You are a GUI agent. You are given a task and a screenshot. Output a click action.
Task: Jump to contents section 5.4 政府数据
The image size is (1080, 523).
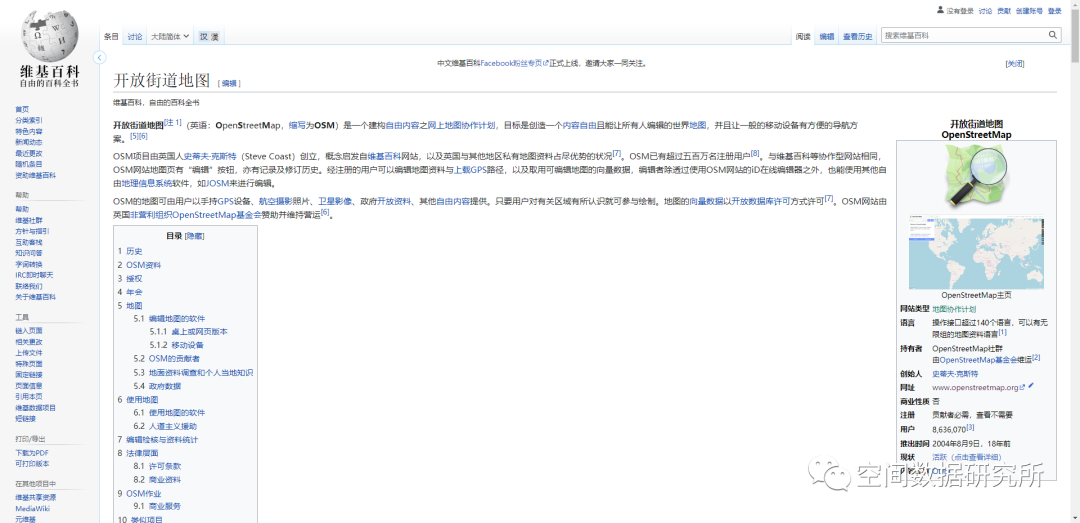click(x=158, y=386)
